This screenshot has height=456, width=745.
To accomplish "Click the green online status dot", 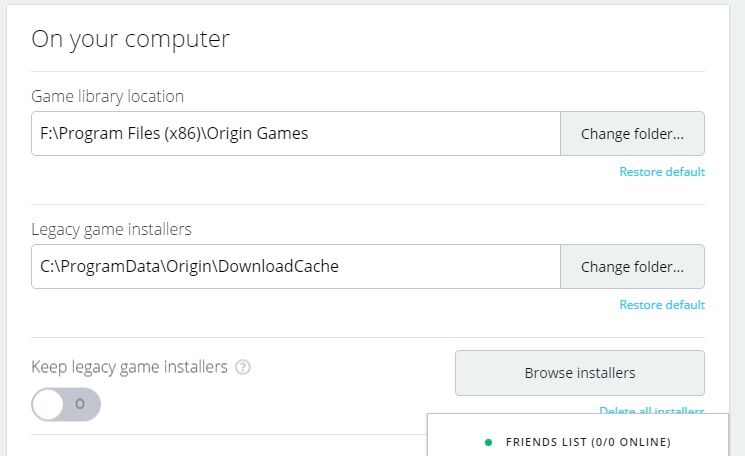I will point(488,441).
